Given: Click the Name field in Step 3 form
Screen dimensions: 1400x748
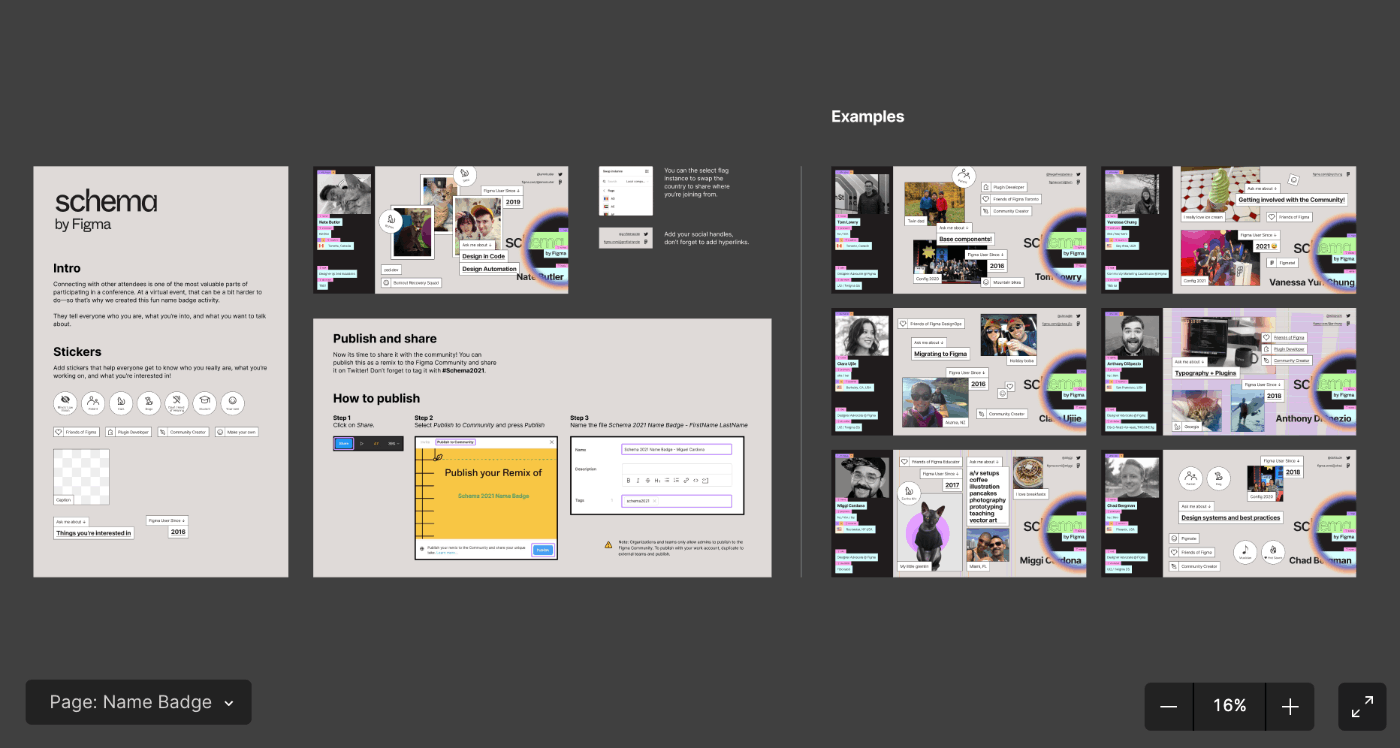Looking at the screenshot, I should pos(675,449).
